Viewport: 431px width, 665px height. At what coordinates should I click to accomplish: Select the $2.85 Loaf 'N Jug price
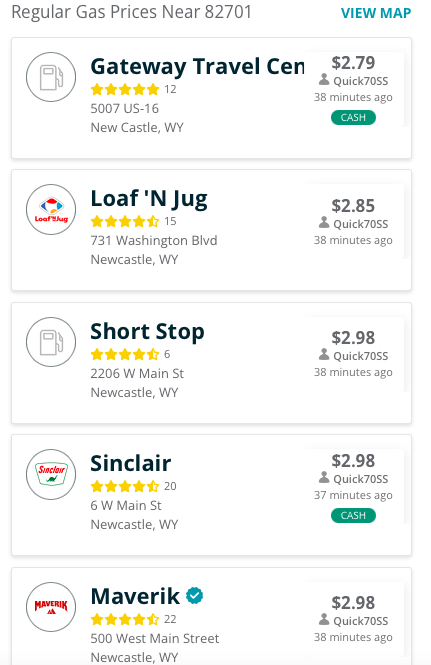coord(353,206)
